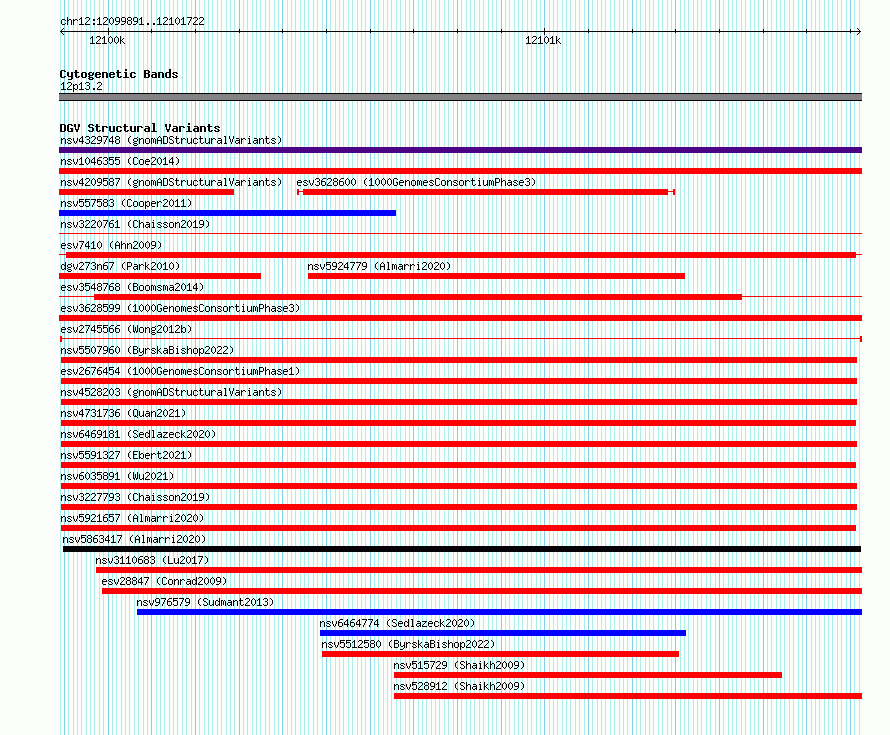Screen dimensions: 890x735
Task: Select nsv4528203 (gnomADStructuralVariants) label
Action: [171, 392]
